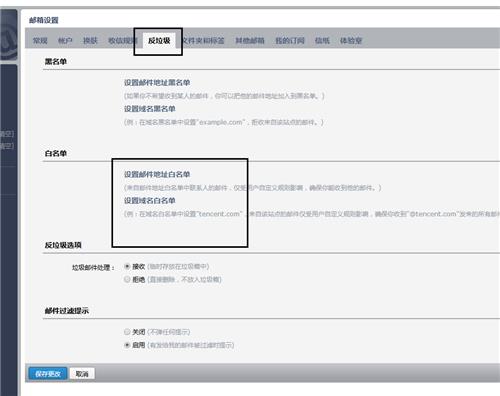The image size is (500, 396).
Task: Click the 设置邮件地址黑名单 link
Action: click(x=157, y=83)
